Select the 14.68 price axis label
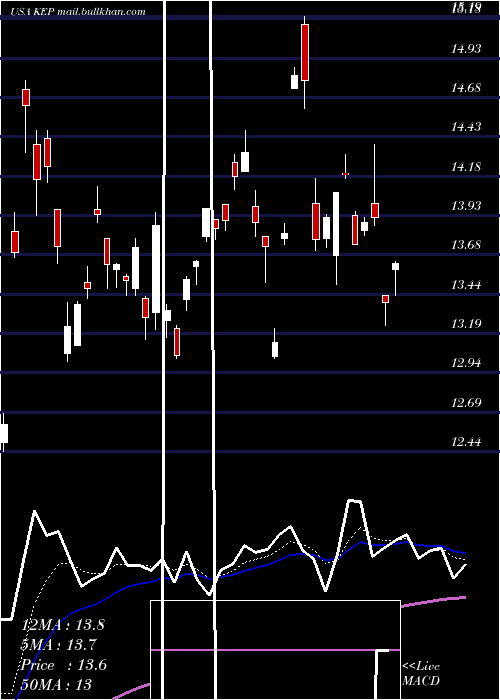 [x=466, y=88]
